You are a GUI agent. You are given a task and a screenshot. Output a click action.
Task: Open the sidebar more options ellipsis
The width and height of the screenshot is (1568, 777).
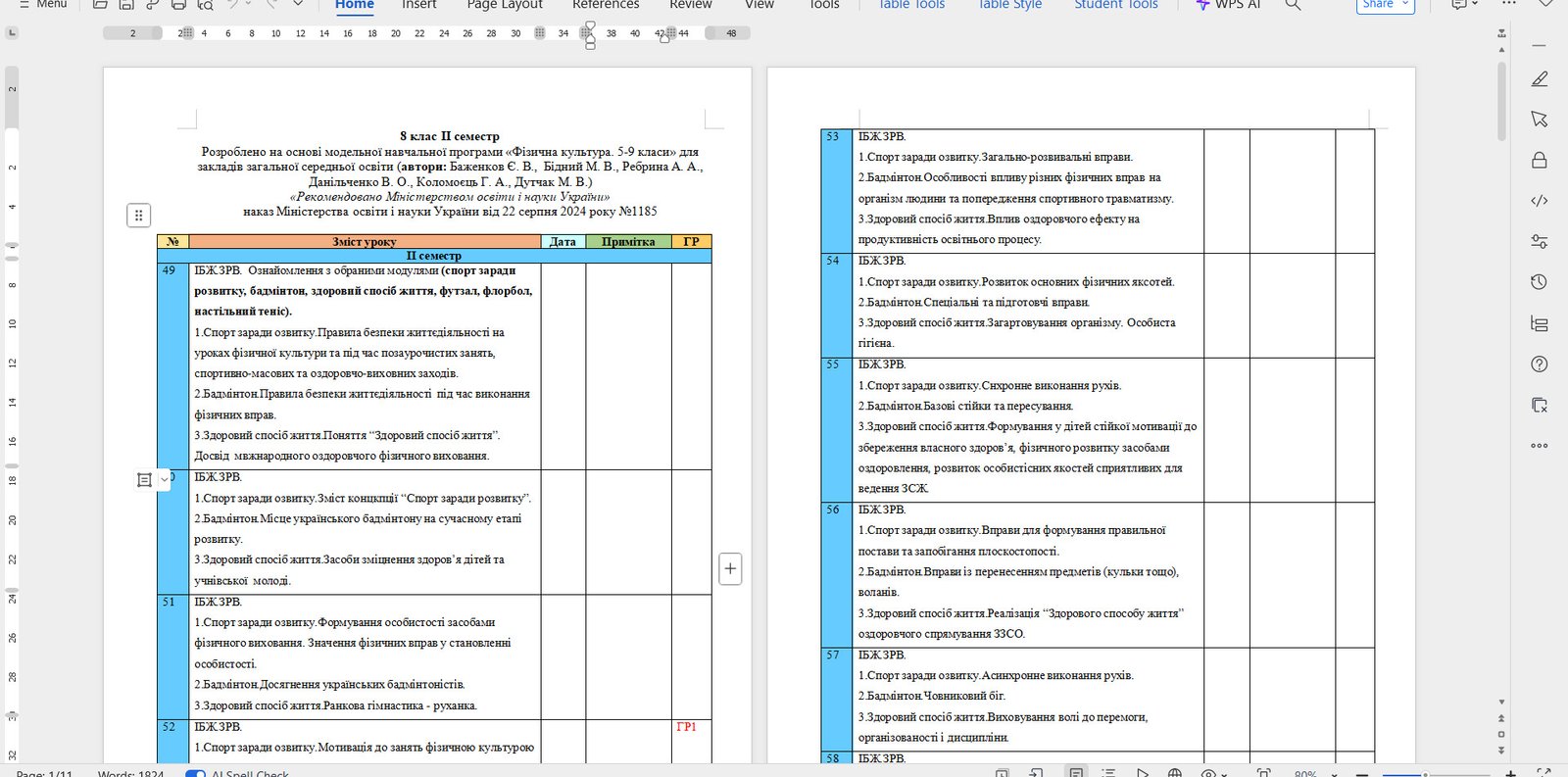[1540, 446]
